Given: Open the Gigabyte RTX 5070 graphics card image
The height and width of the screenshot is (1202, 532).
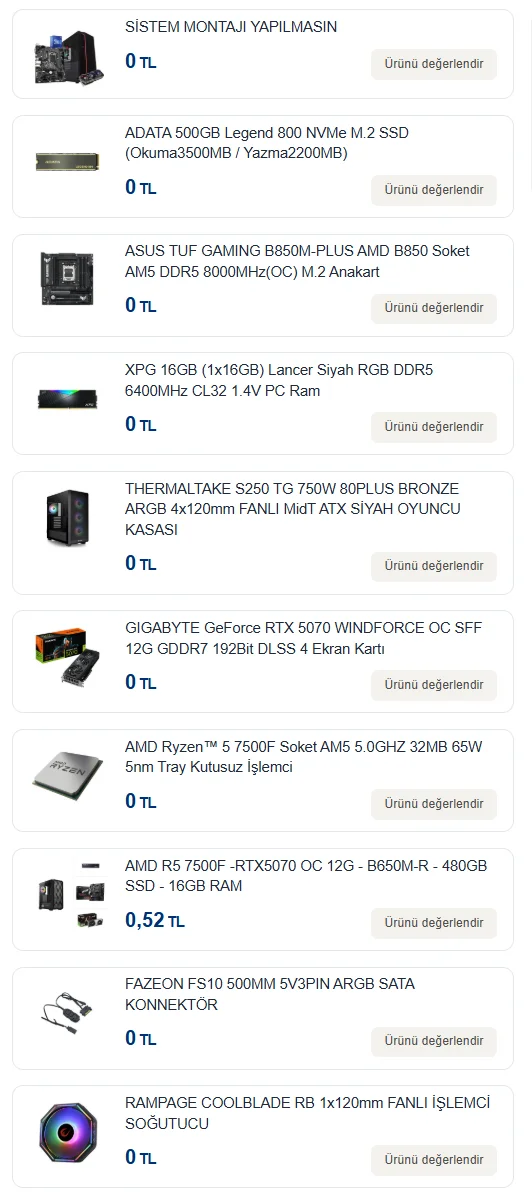Looking at the screenshot, I should coord(69,657).
